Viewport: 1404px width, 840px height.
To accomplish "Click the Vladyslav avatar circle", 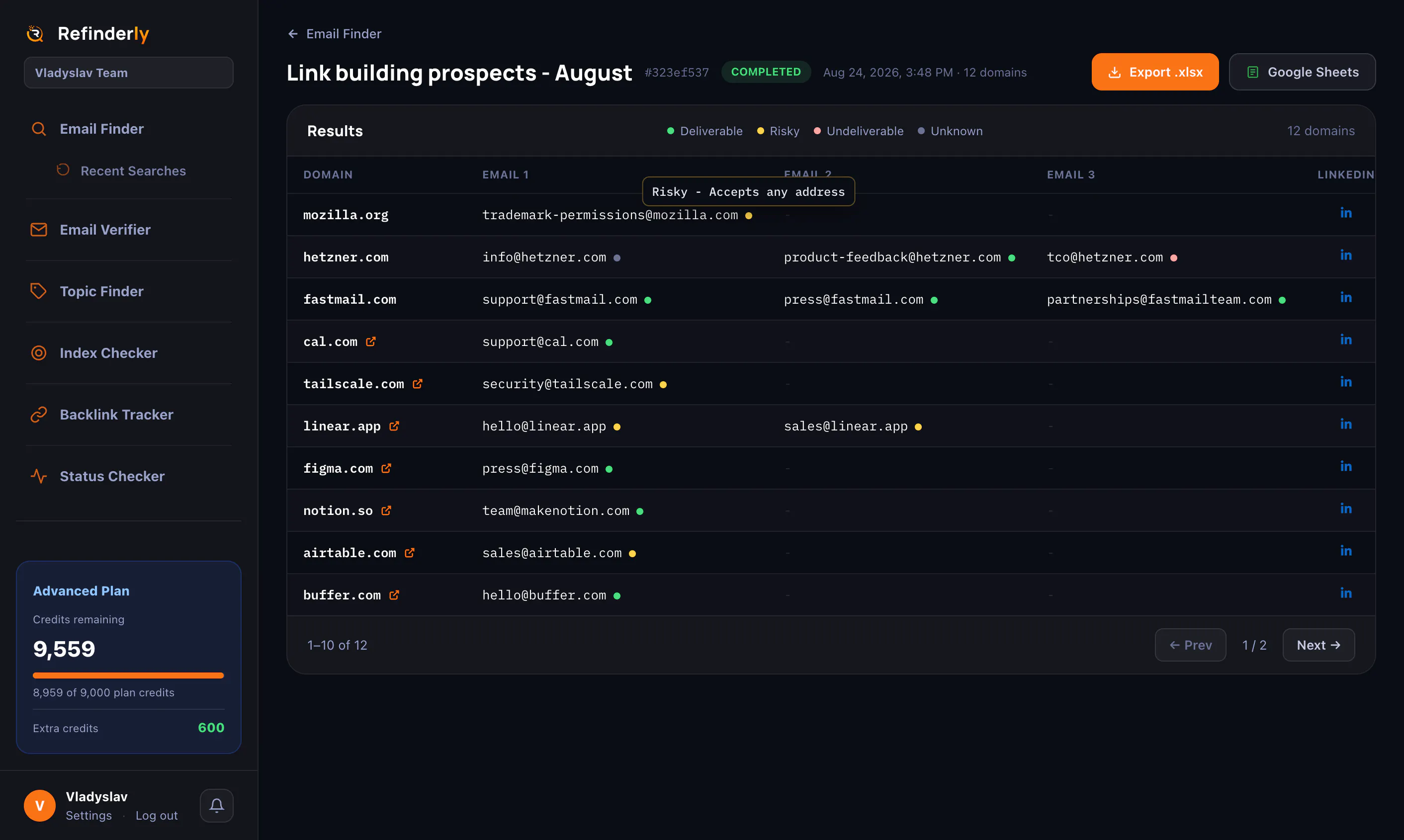I will tap(40, 806).
